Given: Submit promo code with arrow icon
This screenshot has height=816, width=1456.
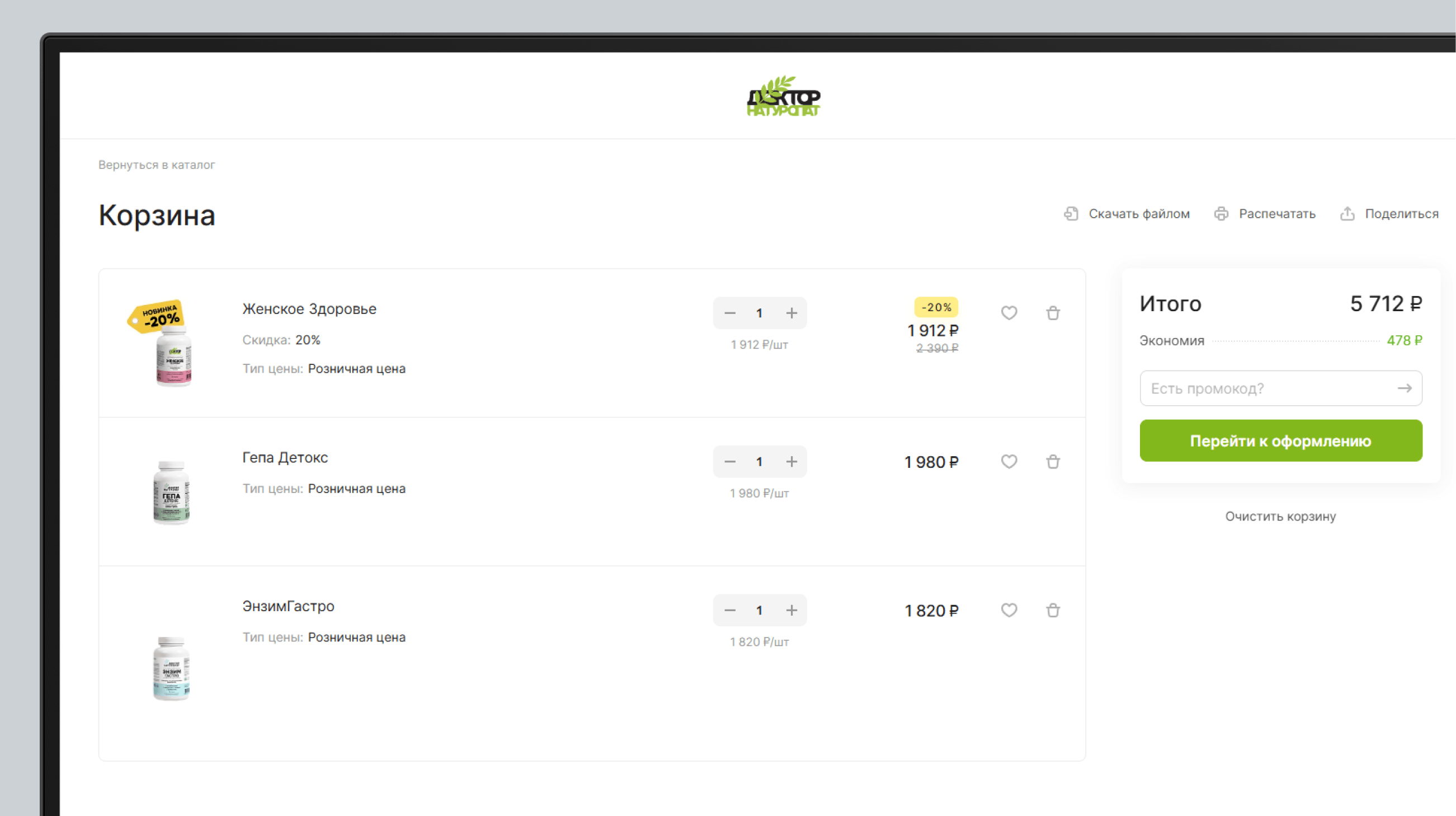Looking at the screenshot, I should pos(1405,388).
